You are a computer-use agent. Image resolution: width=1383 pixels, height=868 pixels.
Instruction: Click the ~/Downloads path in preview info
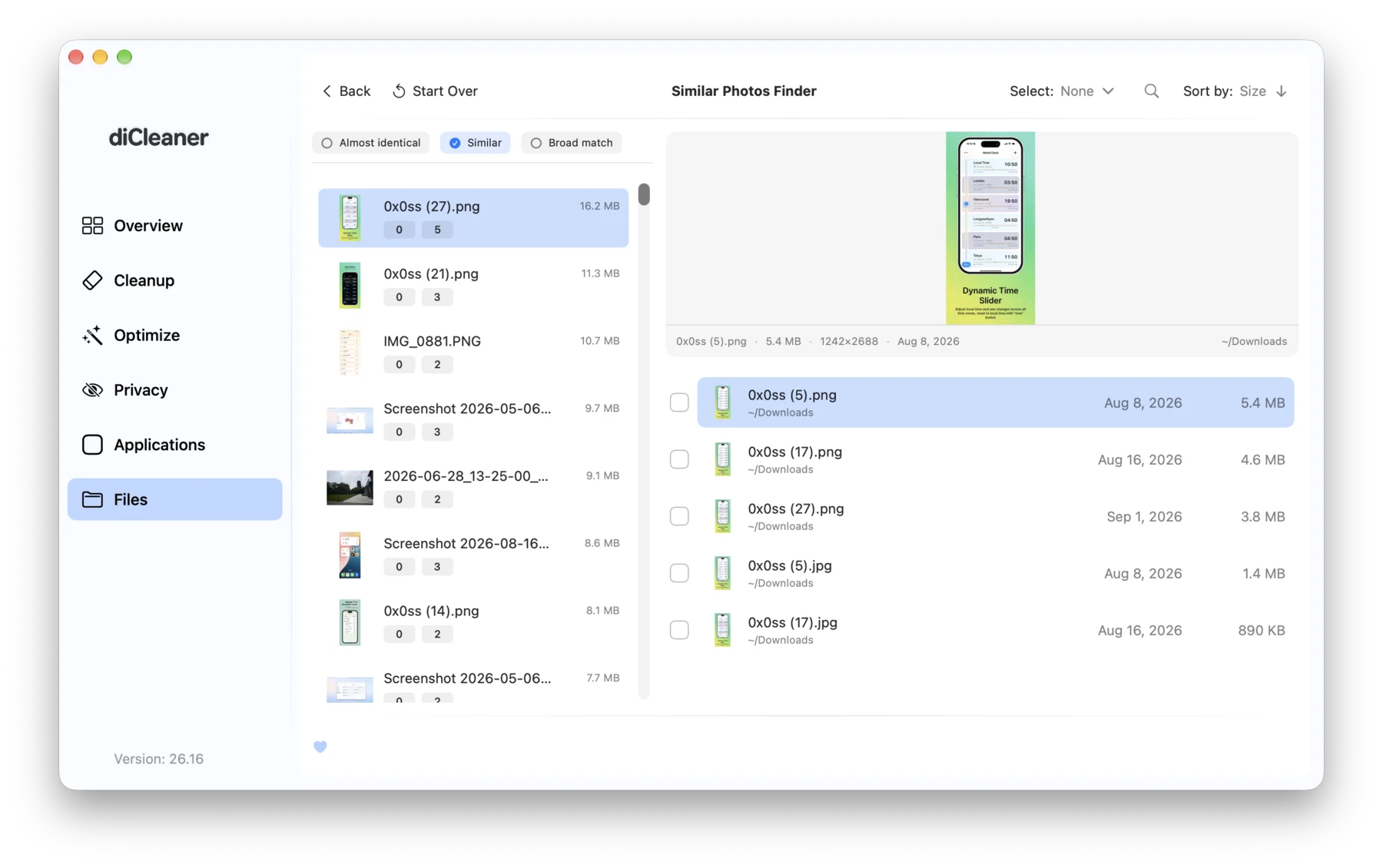tap(1254, 341)
